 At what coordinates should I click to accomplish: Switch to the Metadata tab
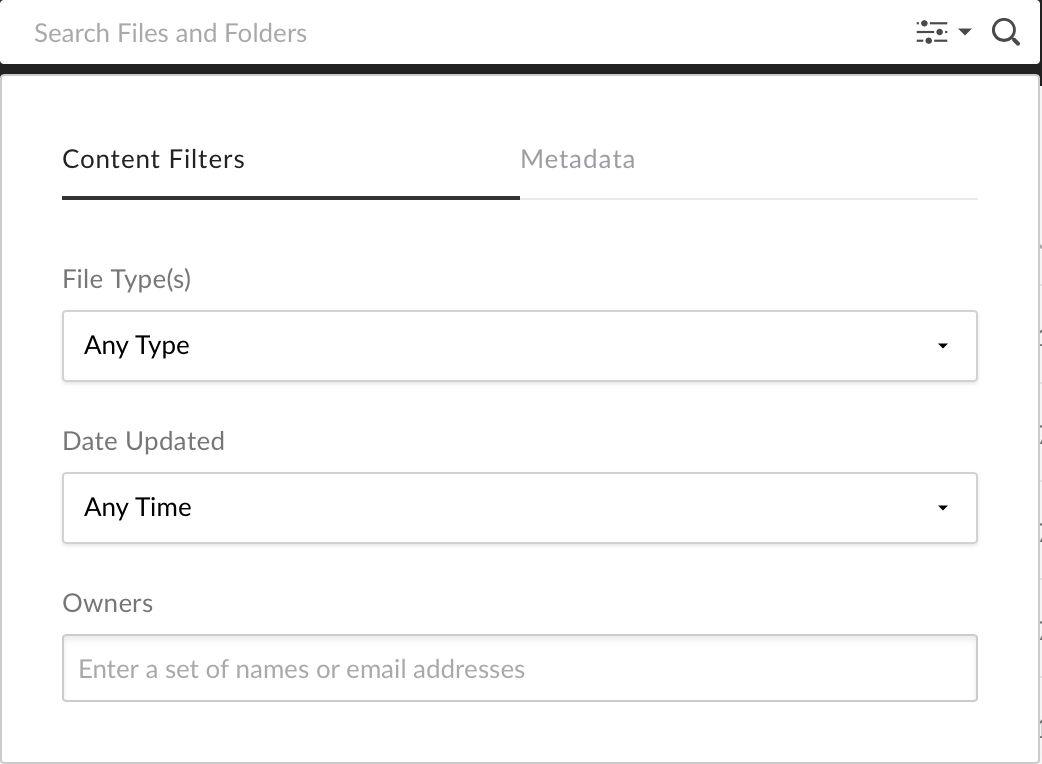[577, 159]
